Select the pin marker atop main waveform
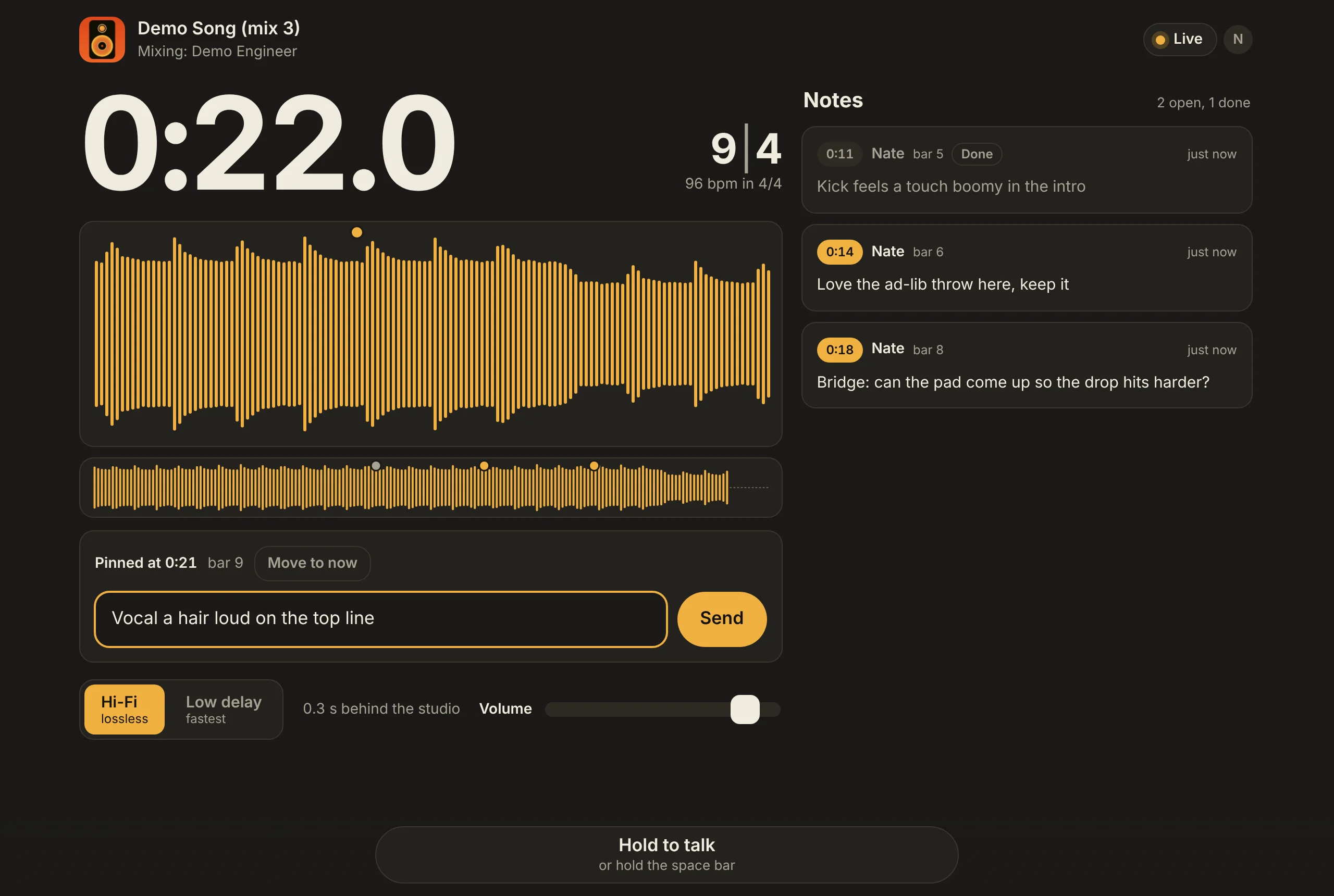The image size is (1334, 896). pos(356,232)
